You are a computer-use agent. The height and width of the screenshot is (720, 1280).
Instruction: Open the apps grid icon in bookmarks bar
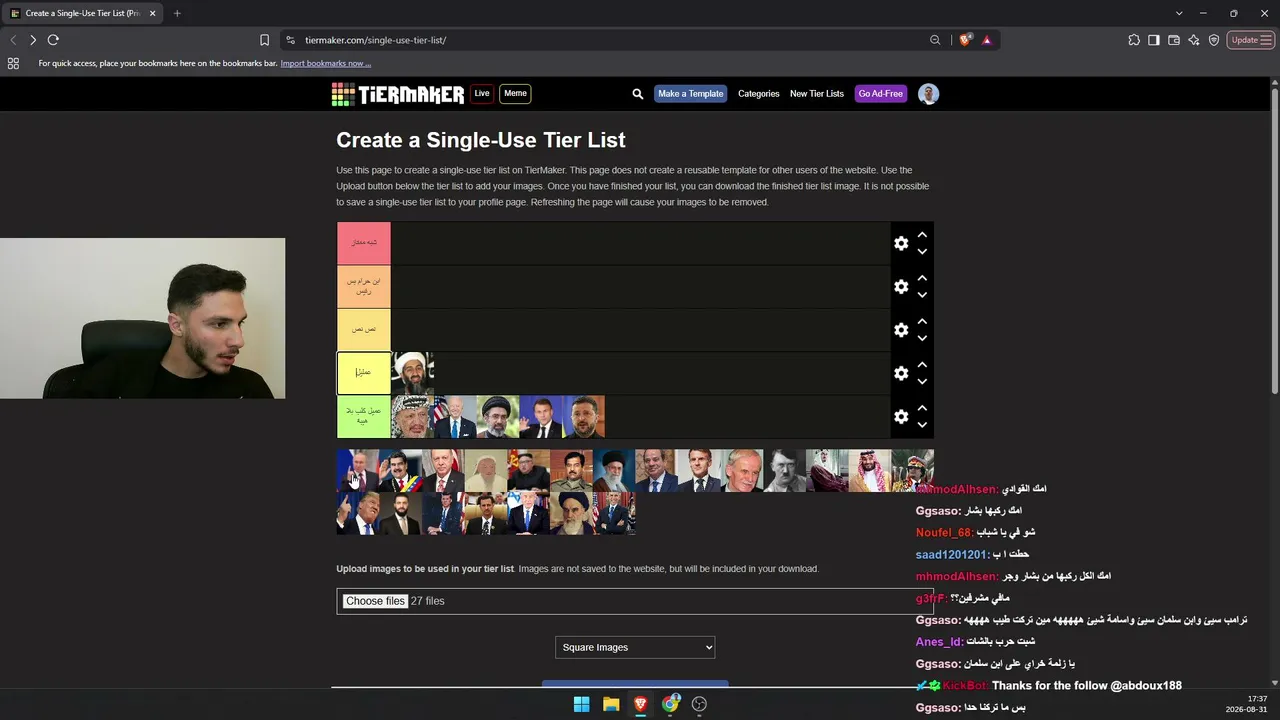pyautogui.click(x=13, y=63)
